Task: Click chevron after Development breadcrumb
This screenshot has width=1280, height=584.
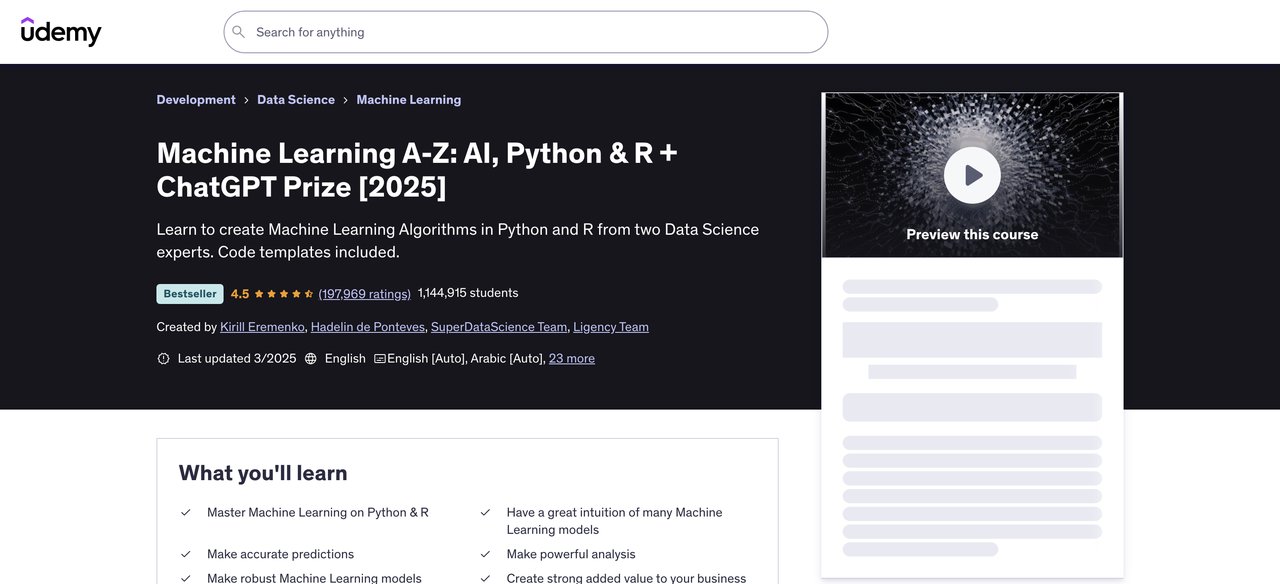Action: click(x=246, y=100)
